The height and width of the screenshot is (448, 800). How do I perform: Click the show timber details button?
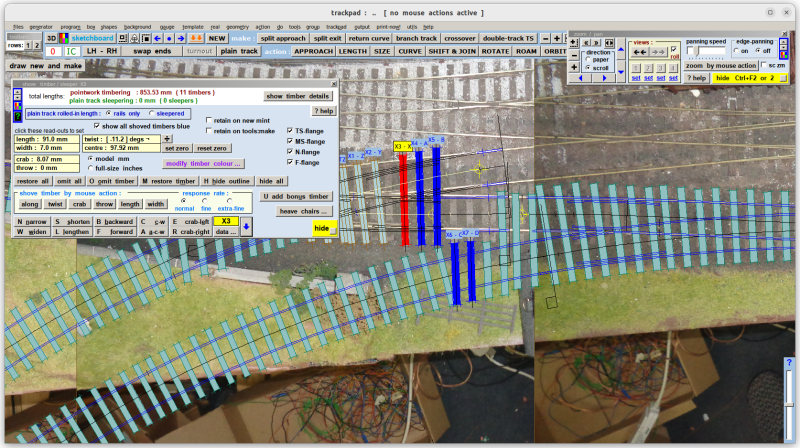pyautogui.click(x=298, y=96)
